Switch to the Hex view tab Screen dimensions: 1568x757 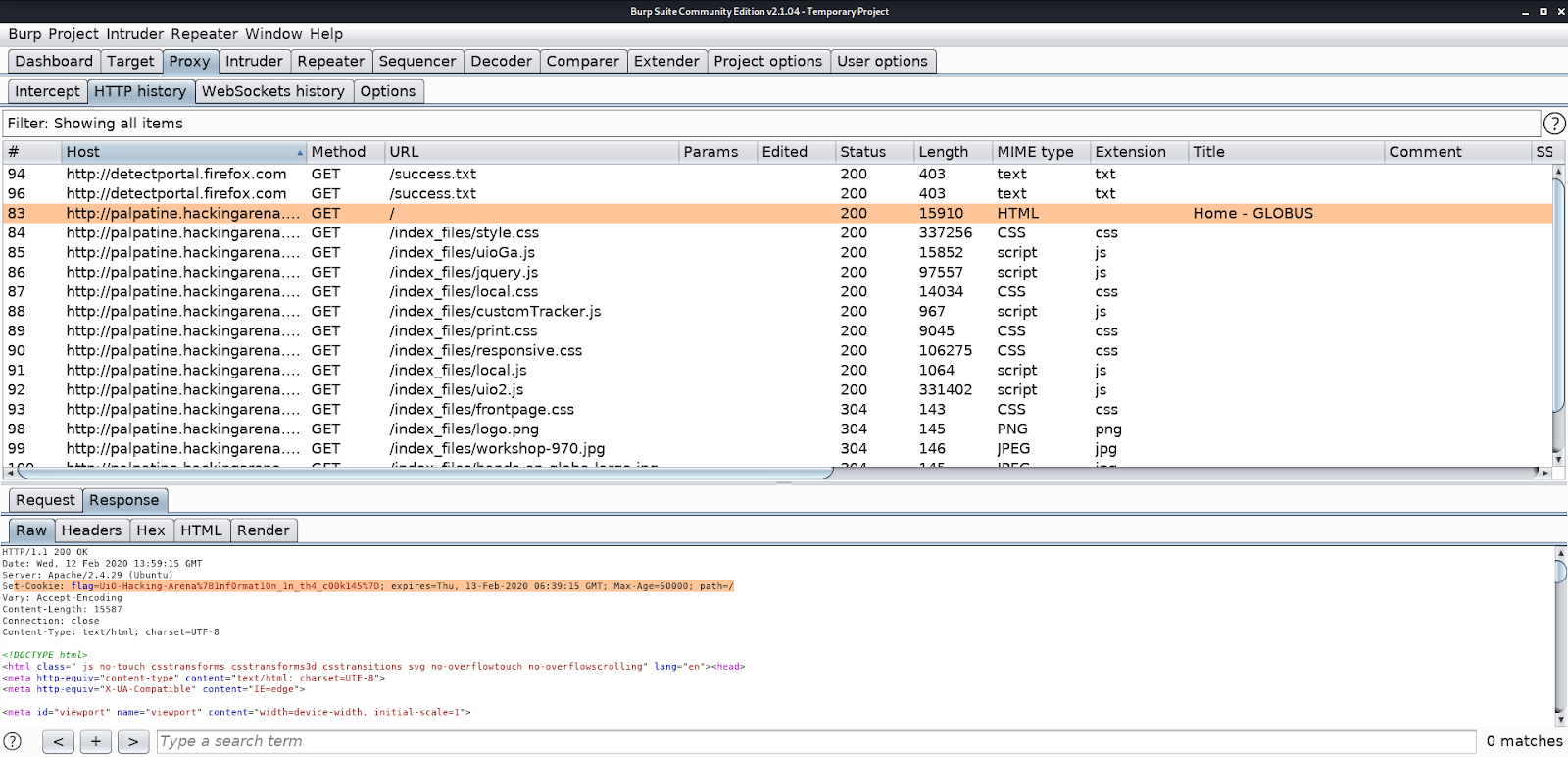(151, 530)
